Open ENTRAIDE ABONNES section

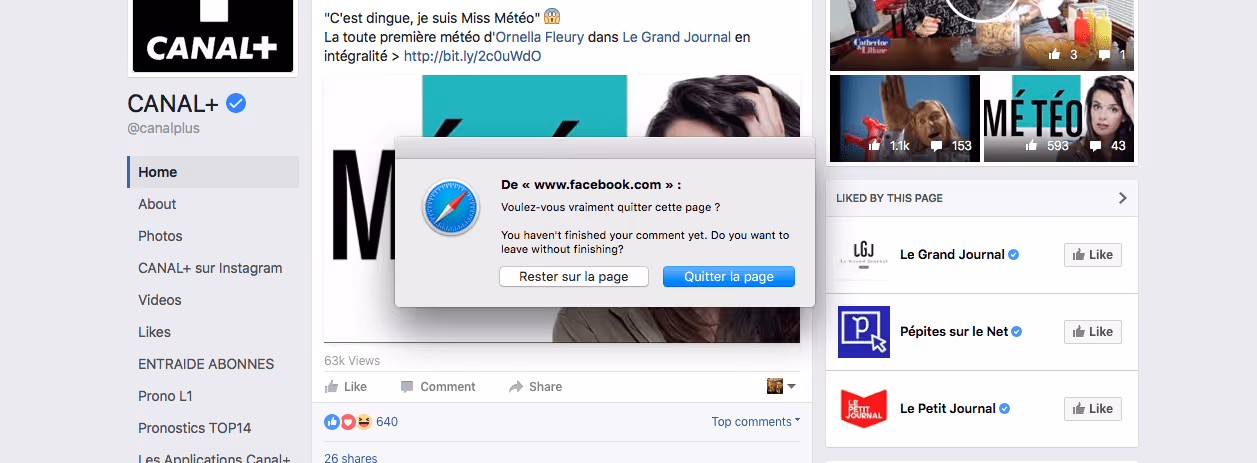pyautogui.click(x=206, y=364)
